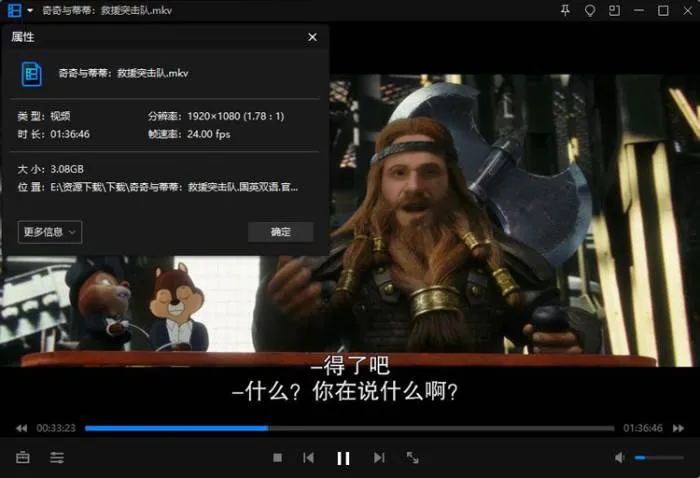Close the 属性 properties dialog

312,37
